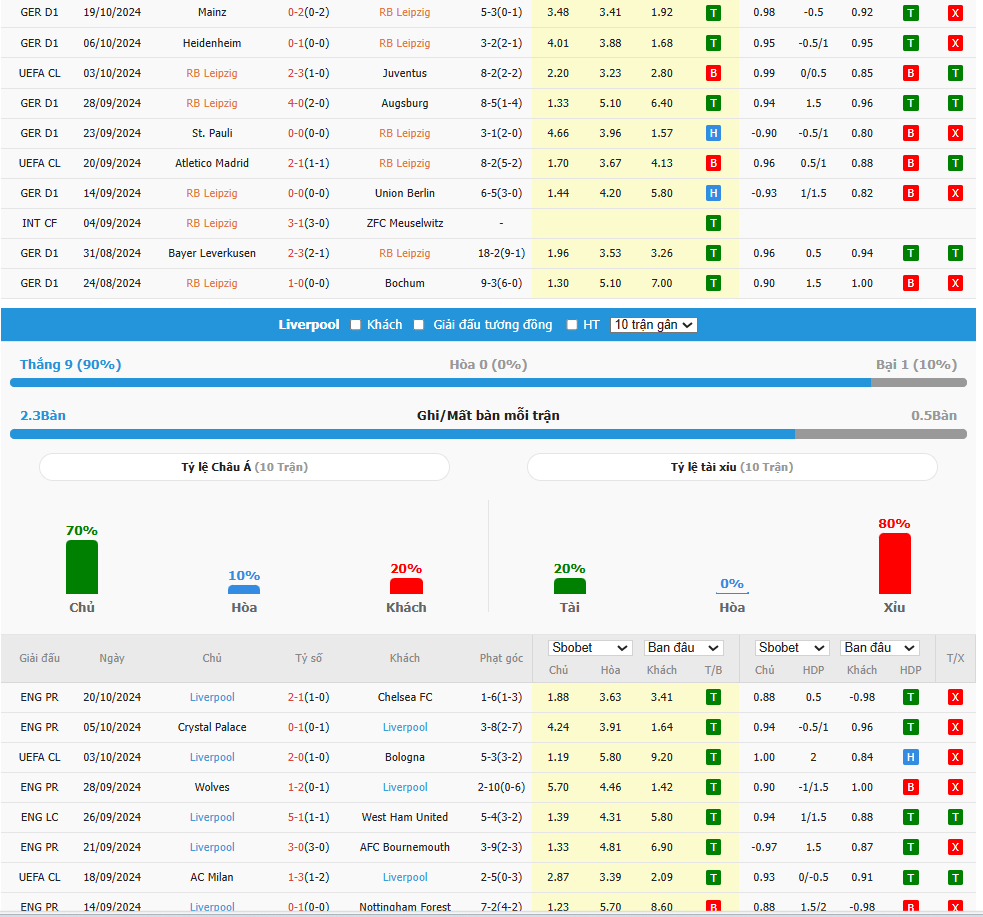Click green T result icon in Bologna row
This screenshot has height=917, width=983.
[713, 757]
